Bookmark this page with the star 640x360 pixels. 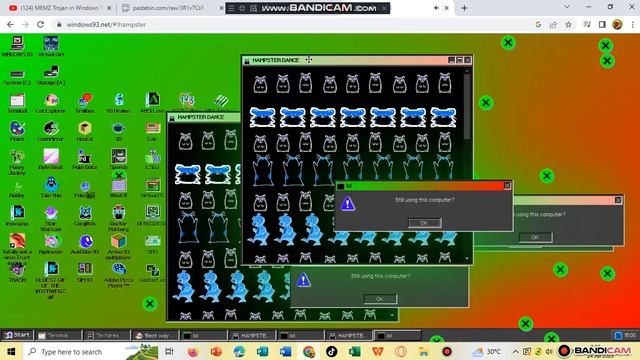(568, 24)
